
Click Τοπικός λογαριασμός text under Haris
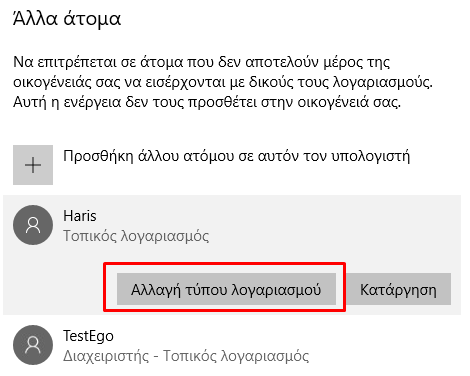pos(136,236)
